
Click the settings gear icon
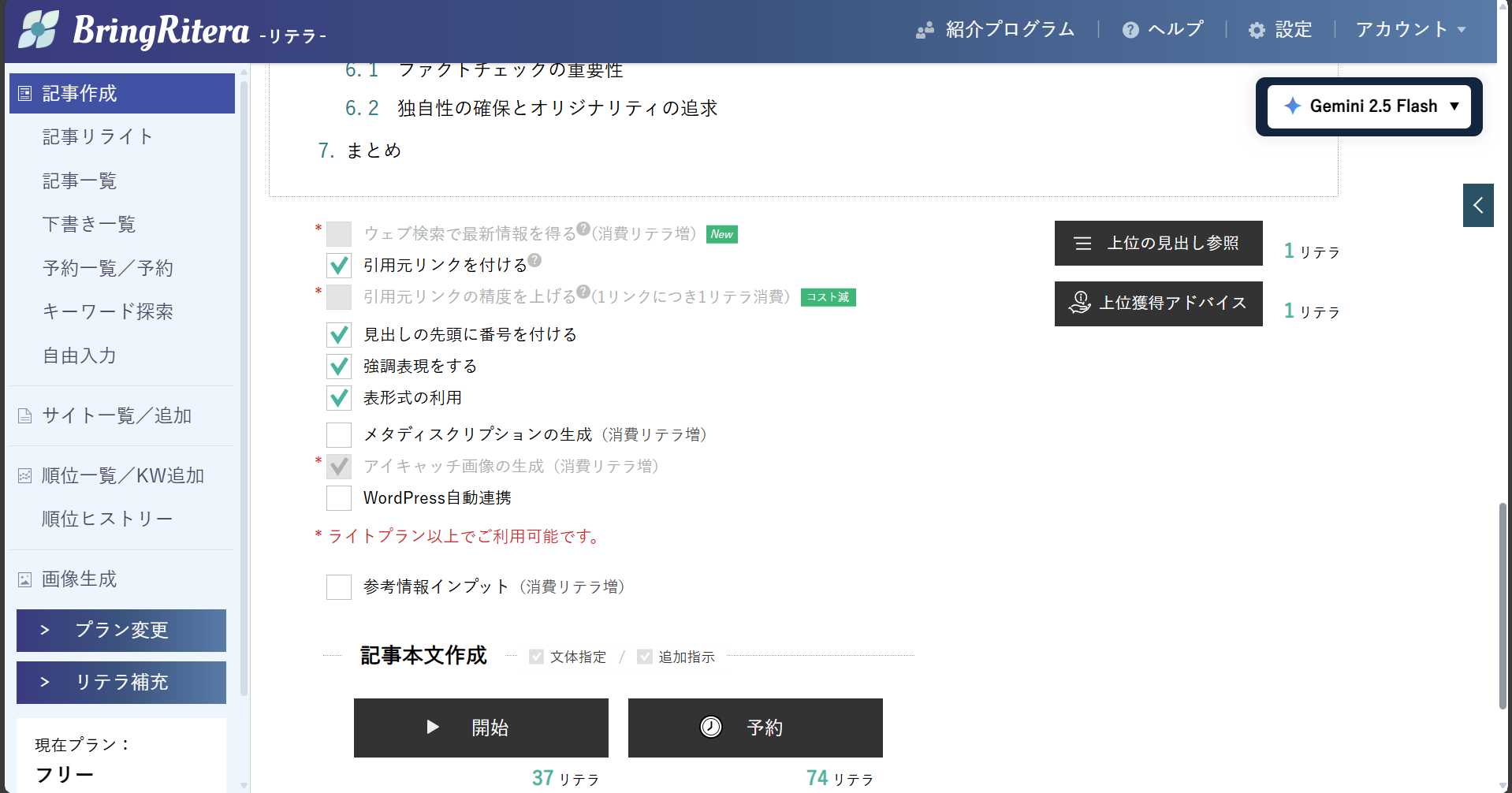point(1257,31)
